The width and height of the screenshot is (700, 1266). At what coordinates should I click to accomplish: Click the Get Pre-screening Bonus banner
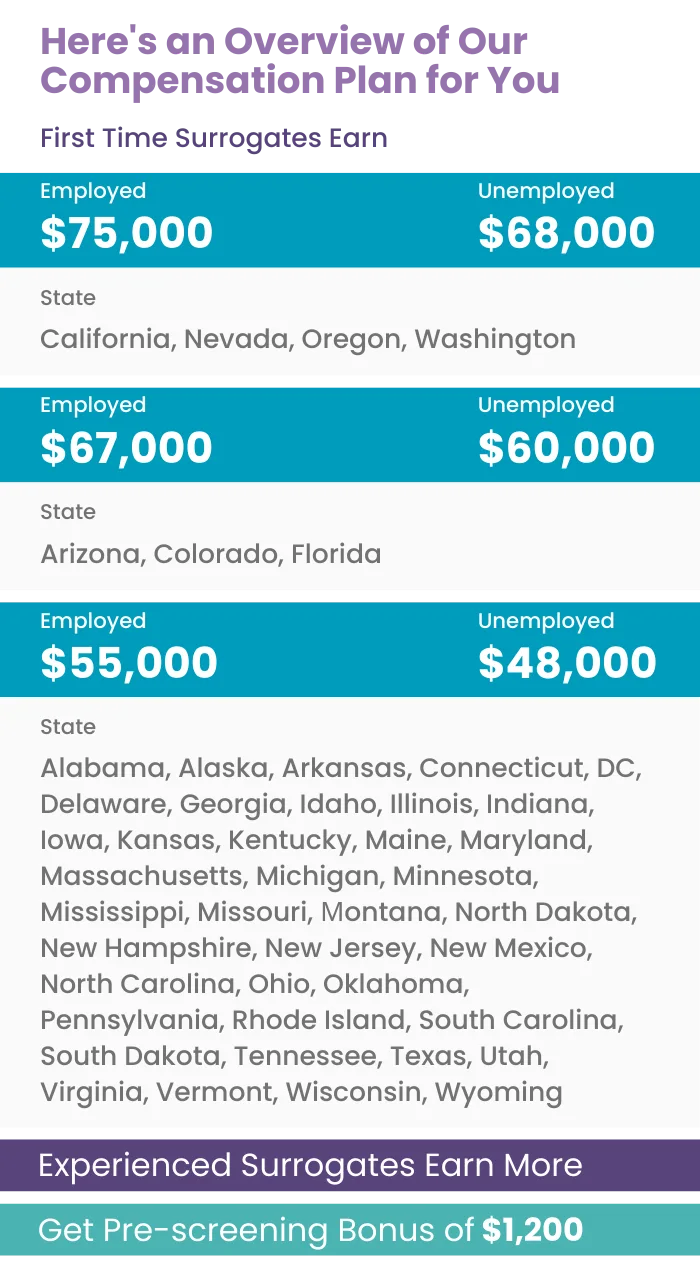tap(310, 1230)
